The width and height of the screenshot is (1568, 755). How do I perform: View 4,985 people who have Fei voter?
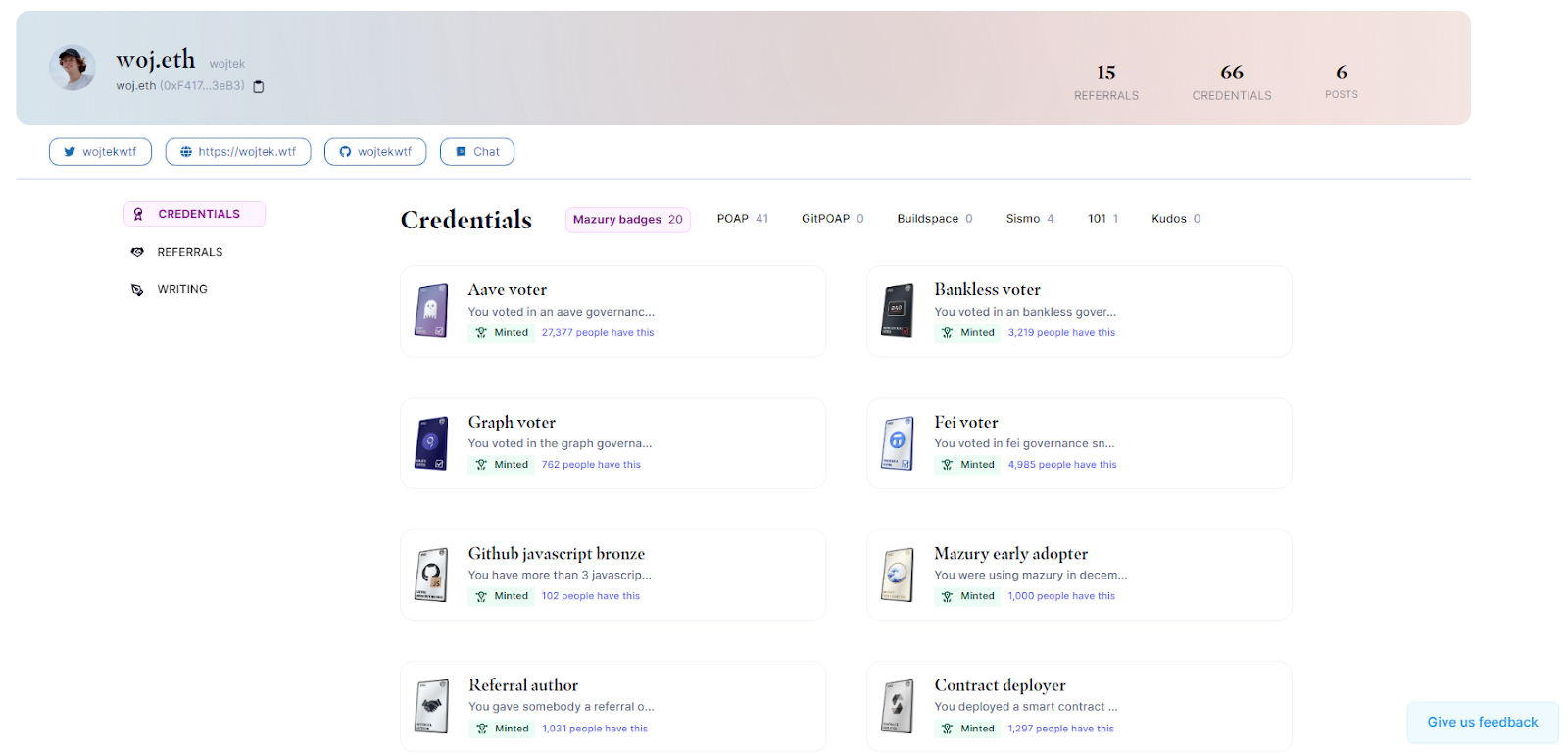(1062, 465)
